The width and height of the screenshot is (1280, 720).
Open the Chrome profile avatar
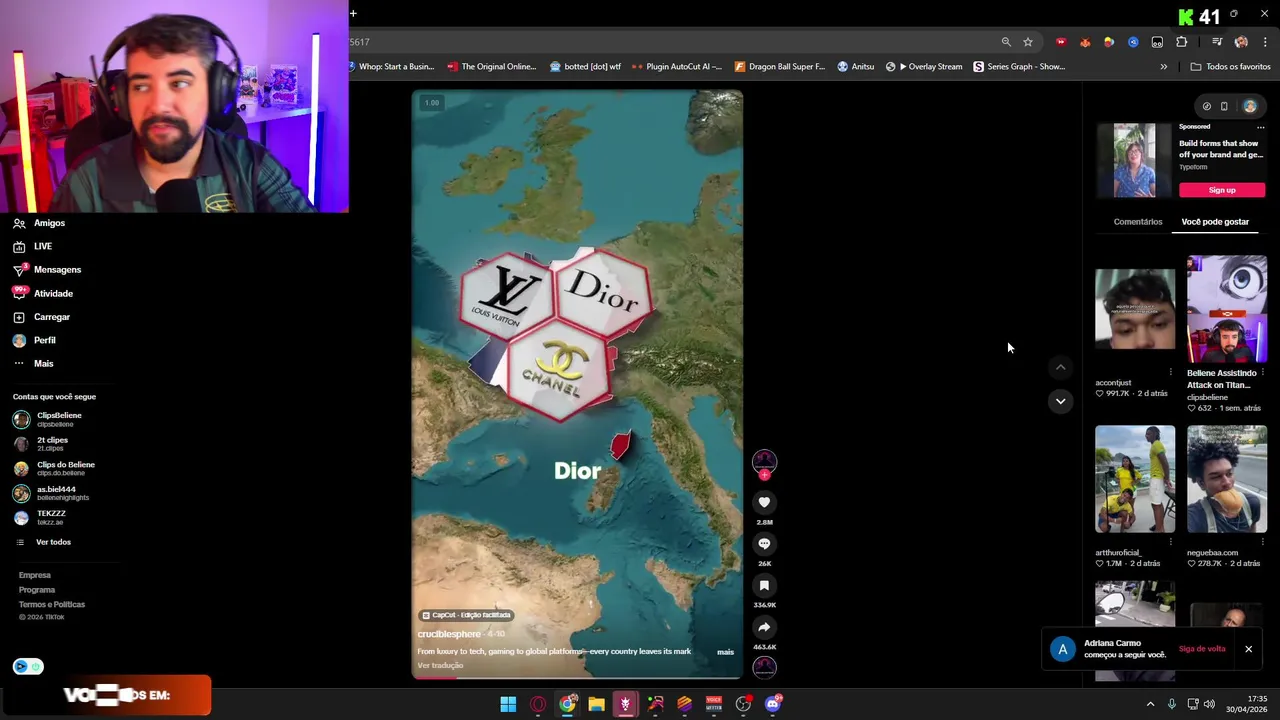point(1241,42)
